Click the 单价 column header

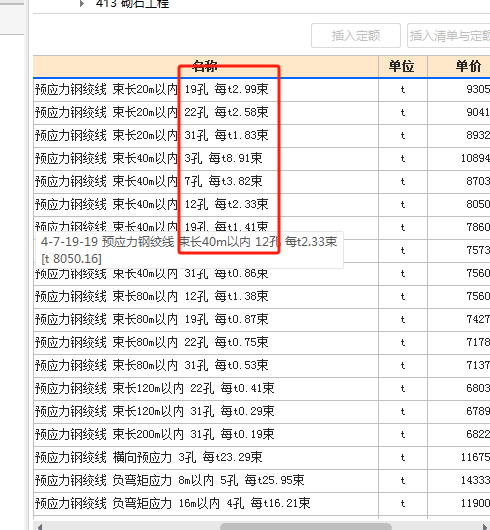click(x=459, y=66)
